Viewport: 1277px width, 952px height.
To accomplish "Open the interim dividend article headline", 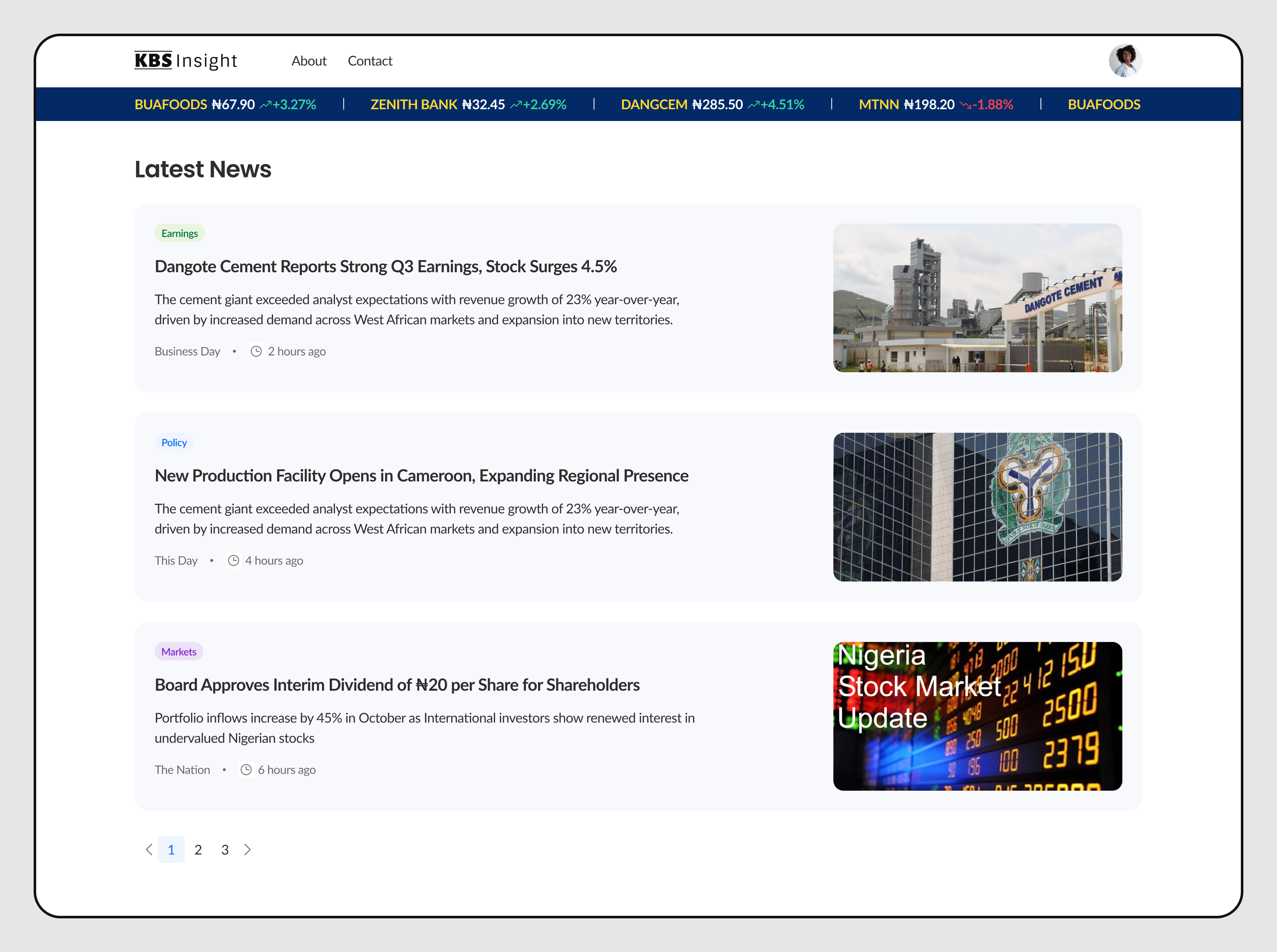I will click(397, 684).
